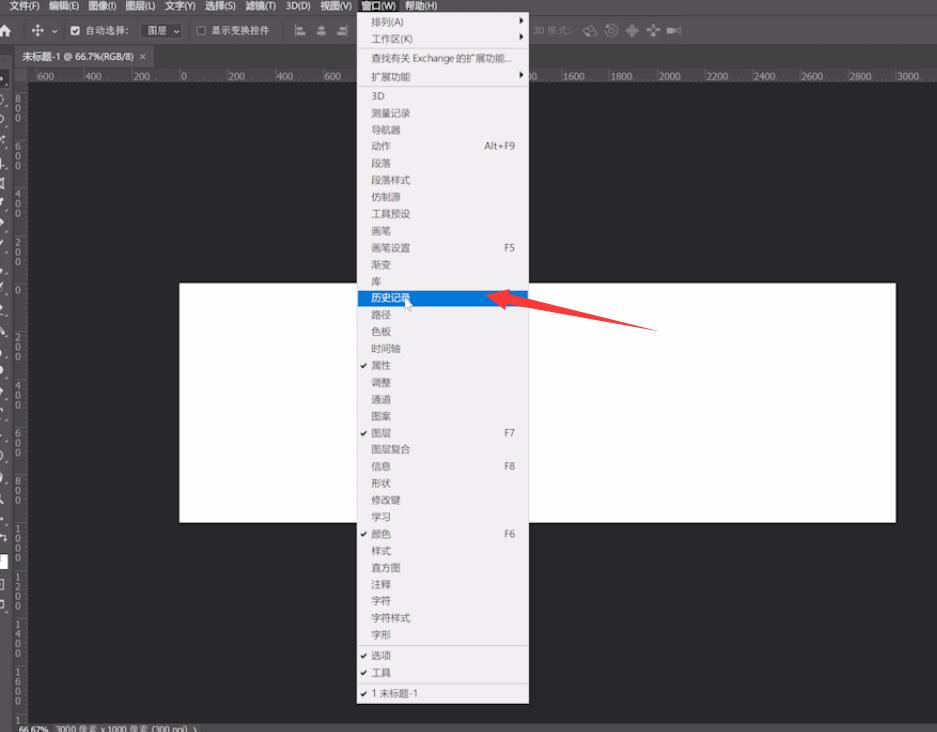Click the align left edges icon
This screenshot has width=937, height=732.
click(300, 30)
